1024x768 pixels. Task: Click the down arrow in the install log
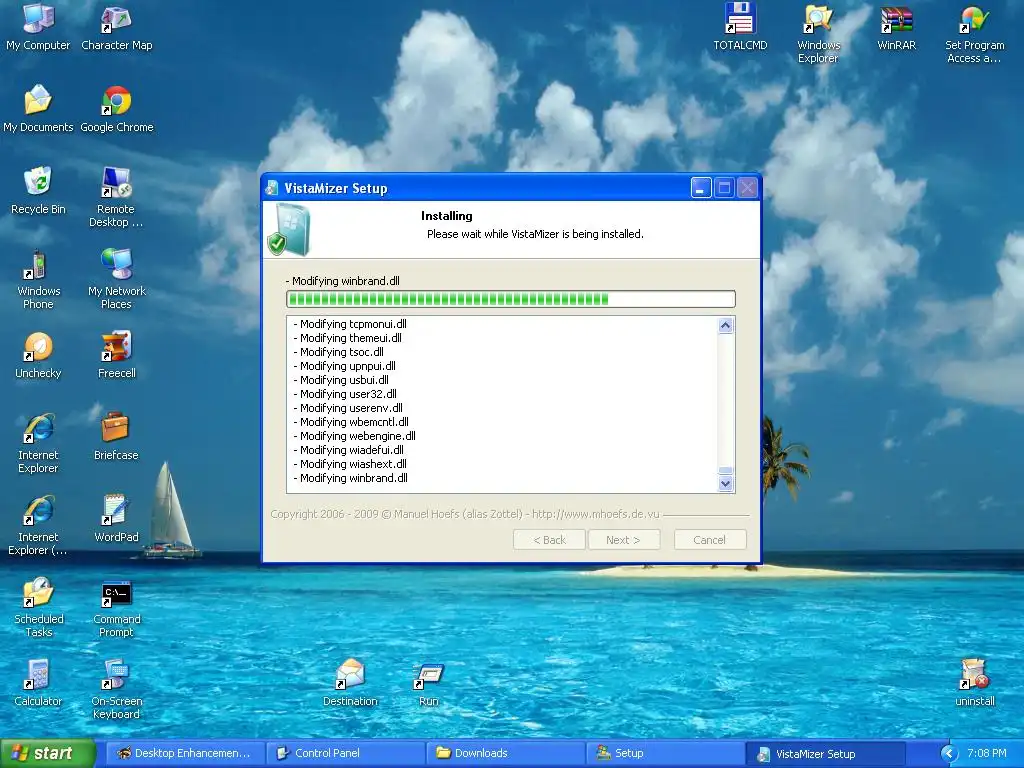tap(726, 484)
